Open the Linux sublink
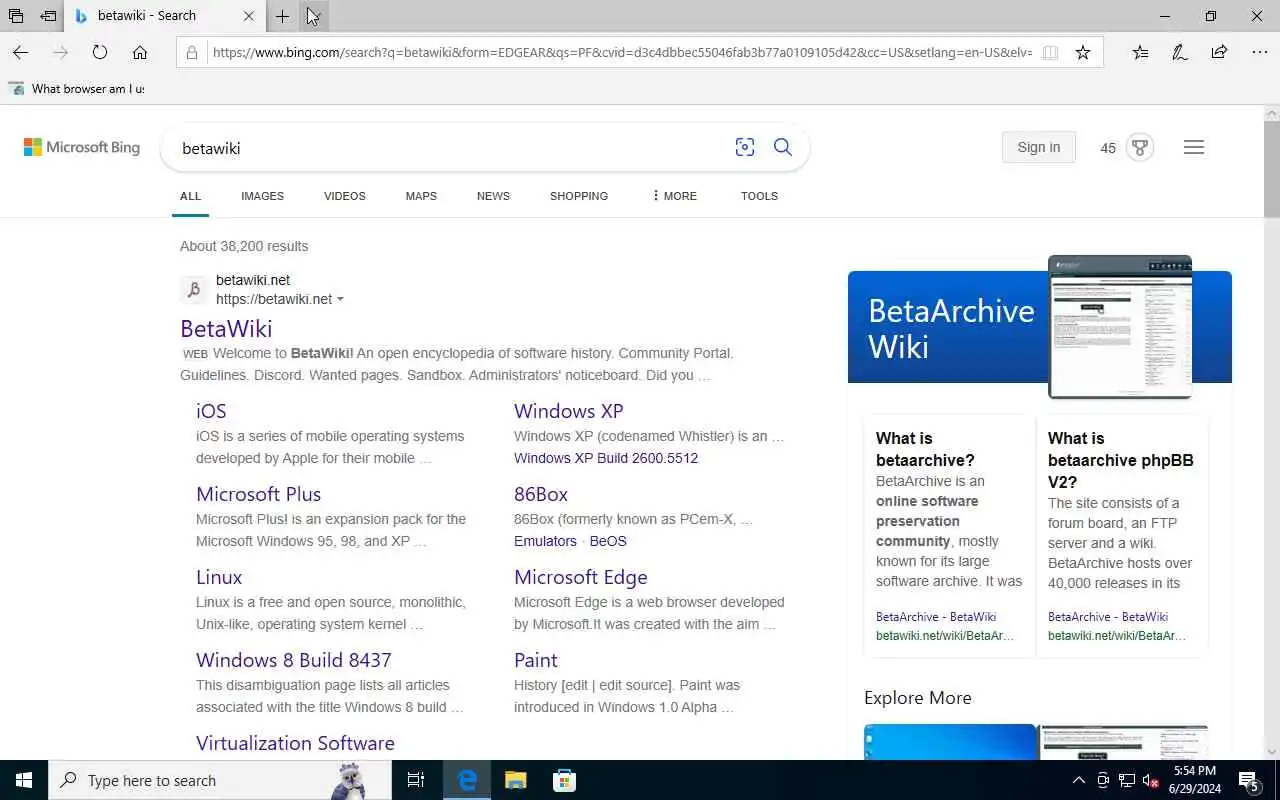Viewport: 1280px width, 800px height. (x=219, y=577)
